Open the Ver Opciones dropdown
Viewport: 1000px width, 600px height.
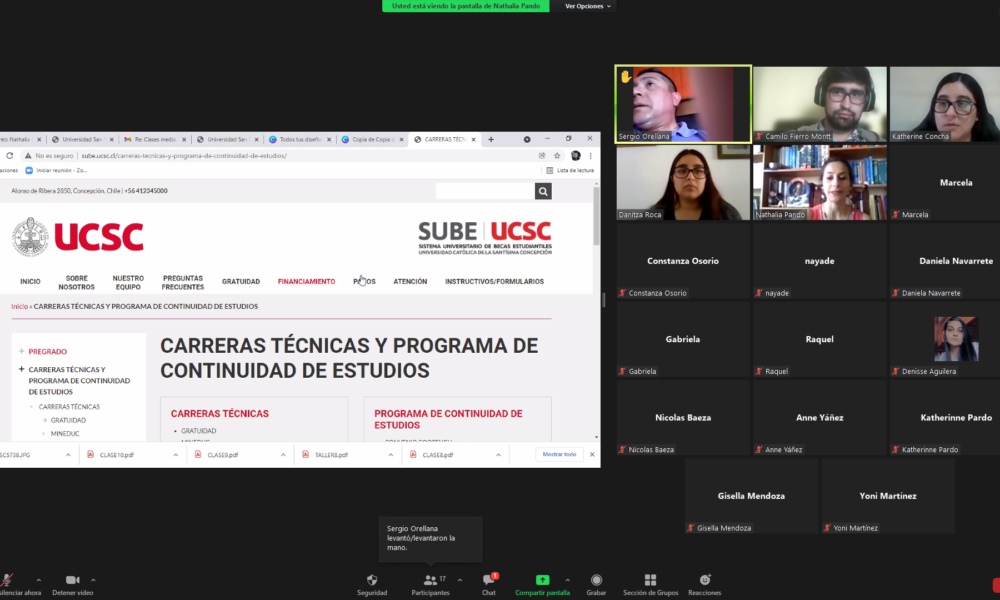coord(587,6)
